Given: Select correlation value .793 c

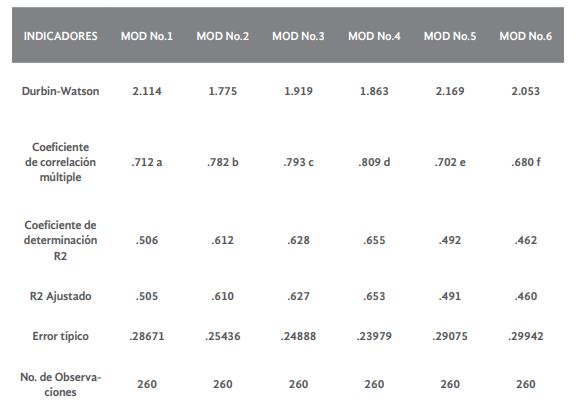Looking at the screenshot, I should pos(298,162).
